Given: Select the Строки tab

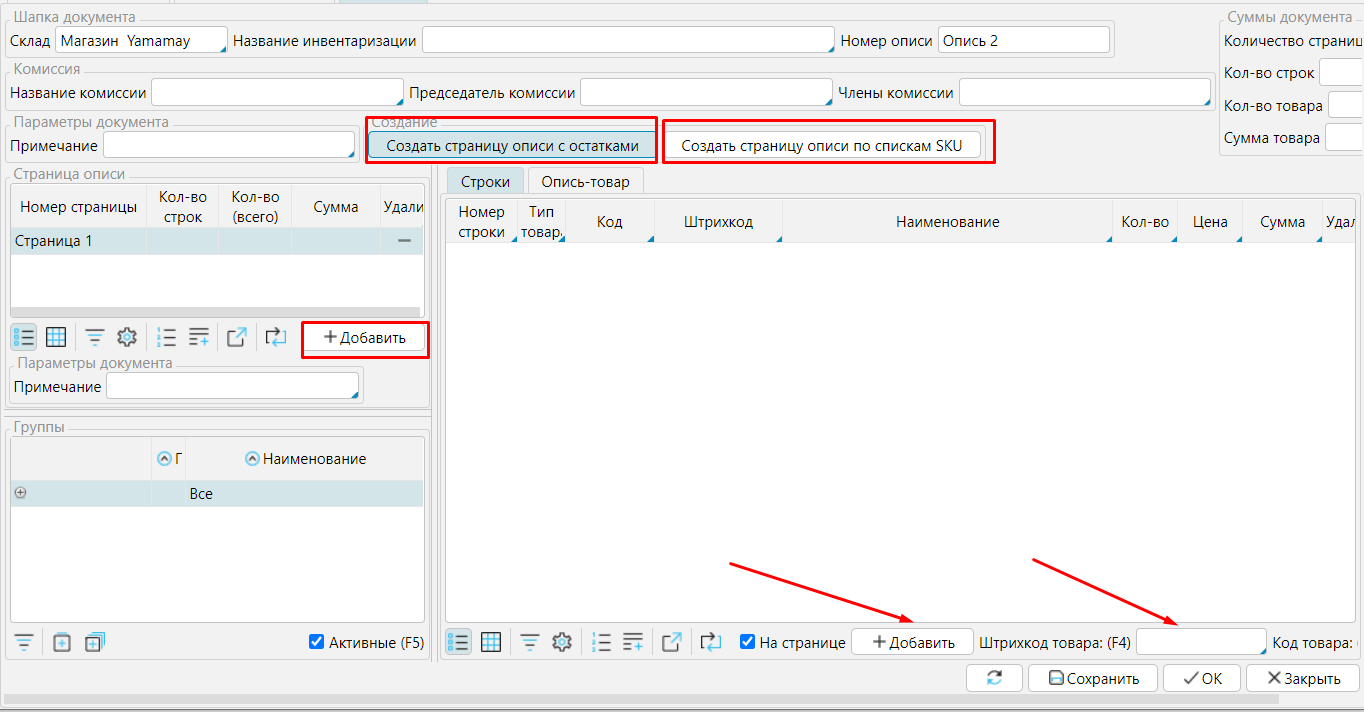Looking at the screenshot, I should [x=484, y=181].
